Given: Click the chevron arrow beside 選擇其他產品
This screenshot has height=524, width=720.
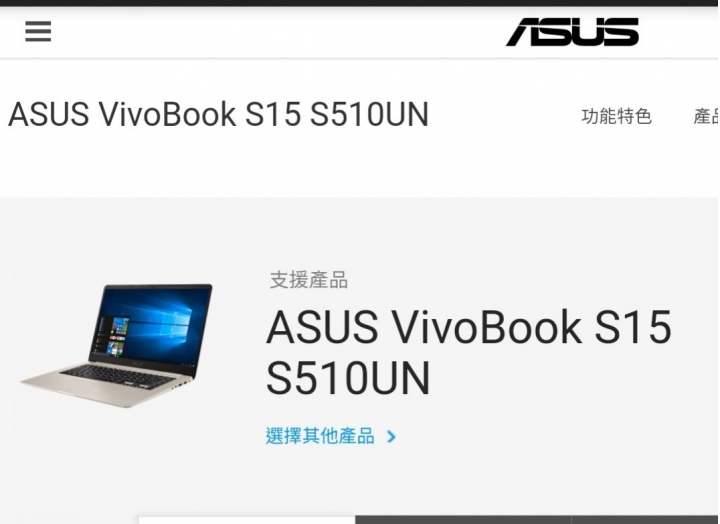Looking at the screenshot, I should tap(391, 436).
